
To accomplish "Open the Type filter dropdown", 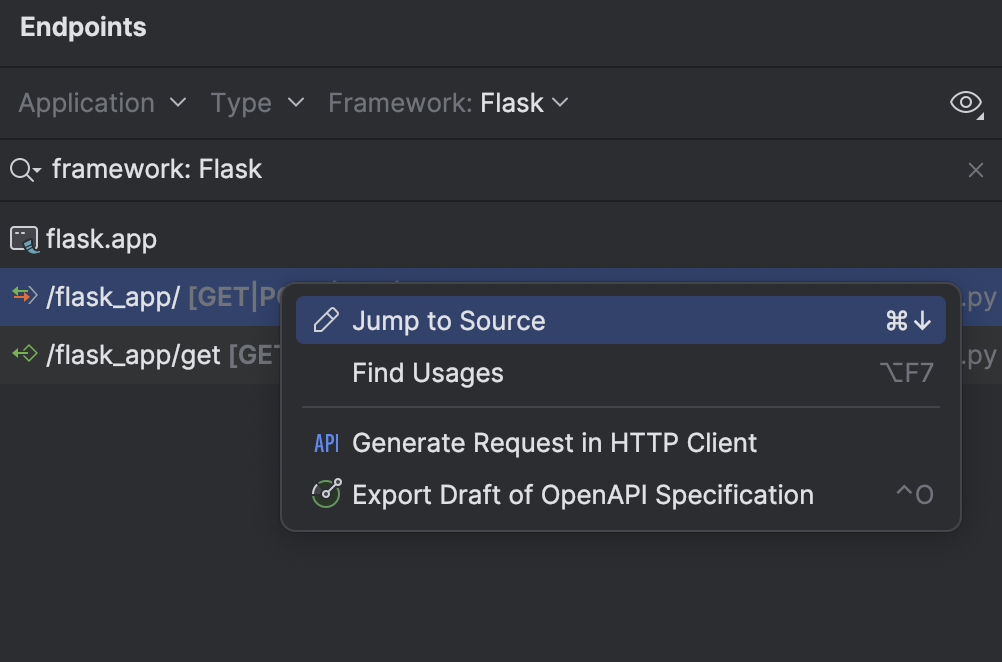I will tap(256, 102).
